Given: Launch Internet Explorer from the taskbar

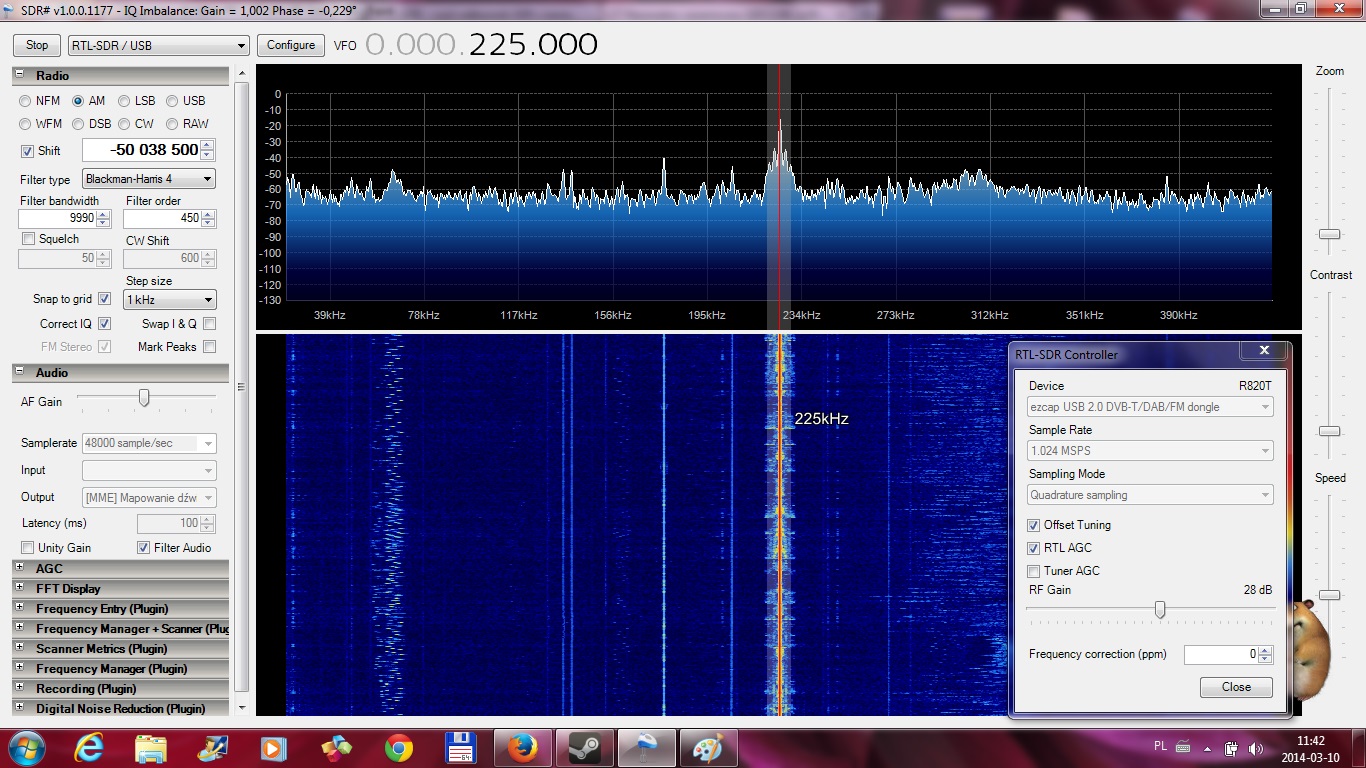Looking at the screenshot, I should 89,747.
